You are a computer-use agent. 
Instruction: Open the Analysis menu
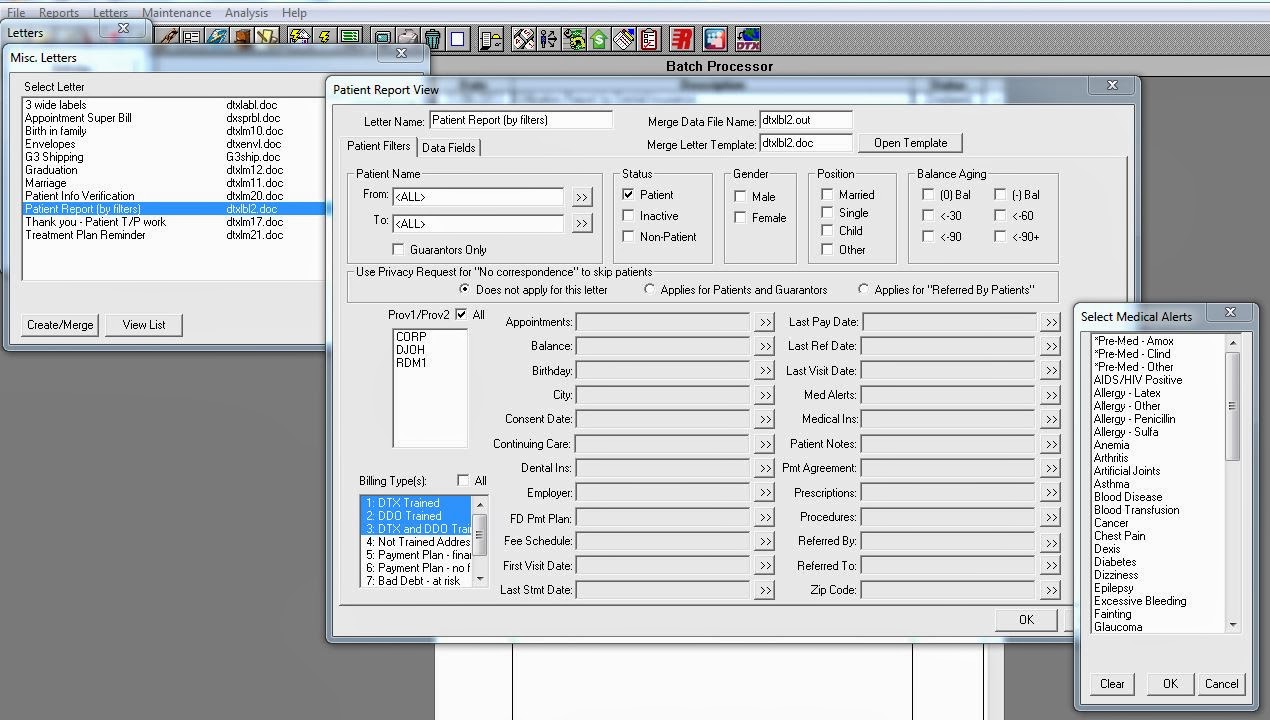tap(246, 13)
